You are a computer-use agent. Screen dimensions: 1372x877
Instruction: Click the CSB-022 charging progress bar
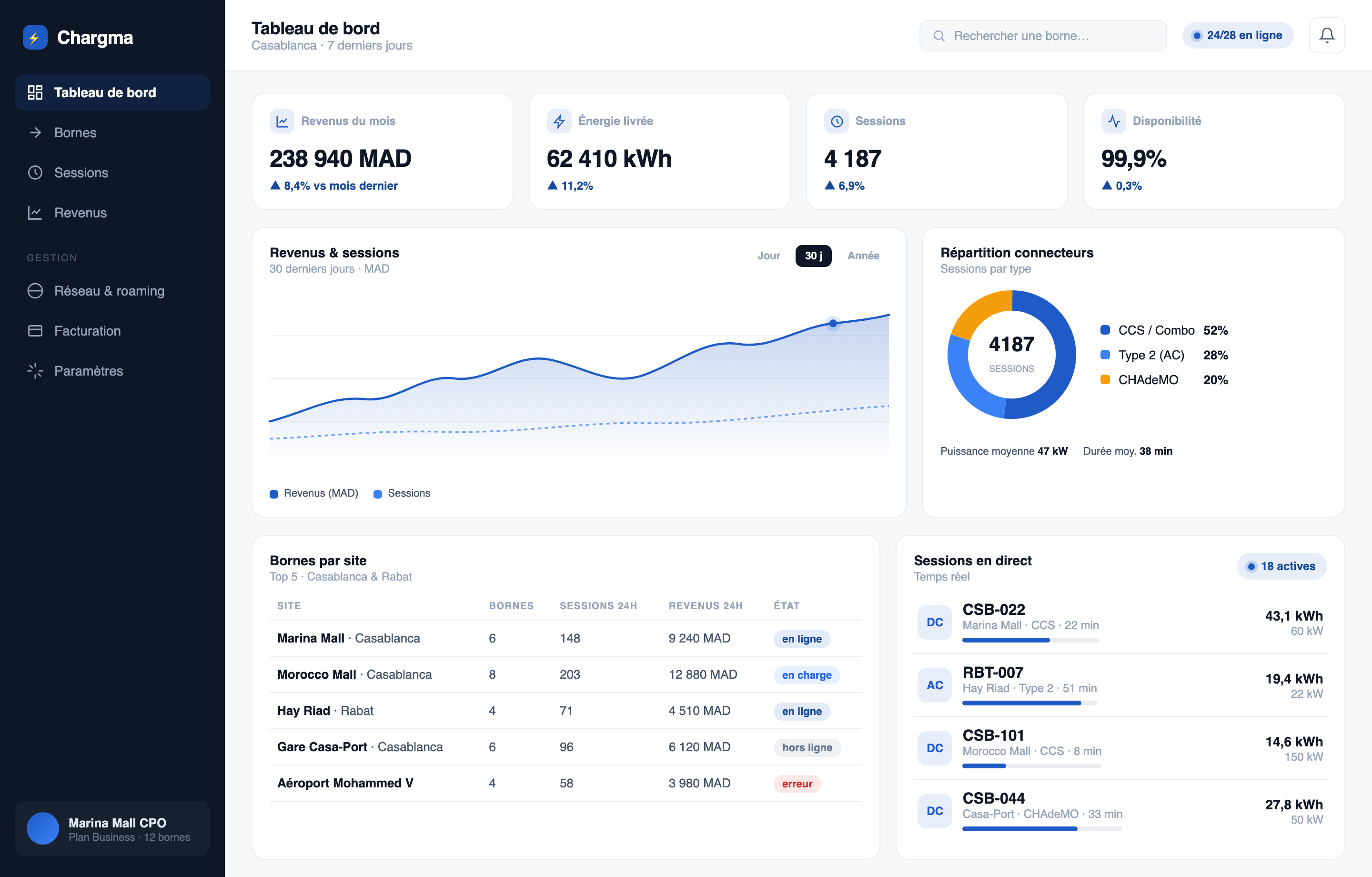(x=1031, y=641)
